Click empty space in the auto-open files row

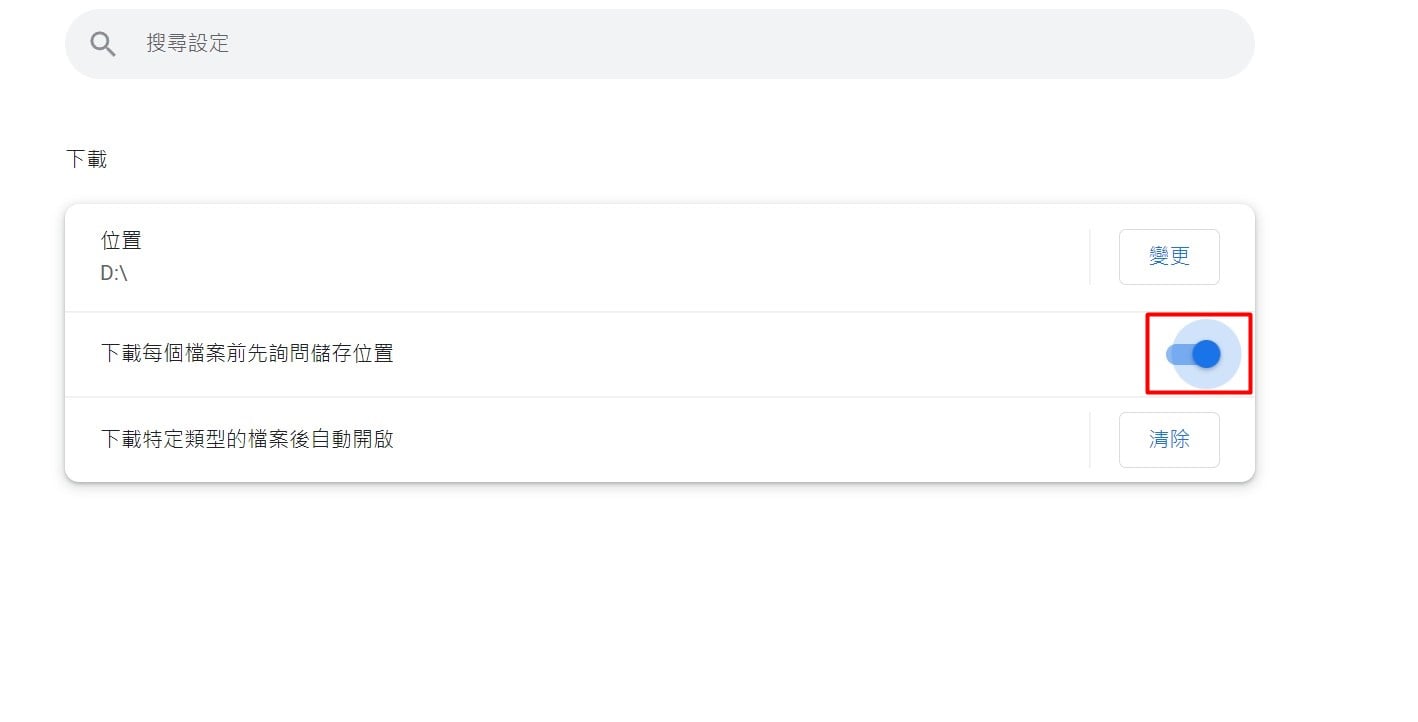click(740, 440)
